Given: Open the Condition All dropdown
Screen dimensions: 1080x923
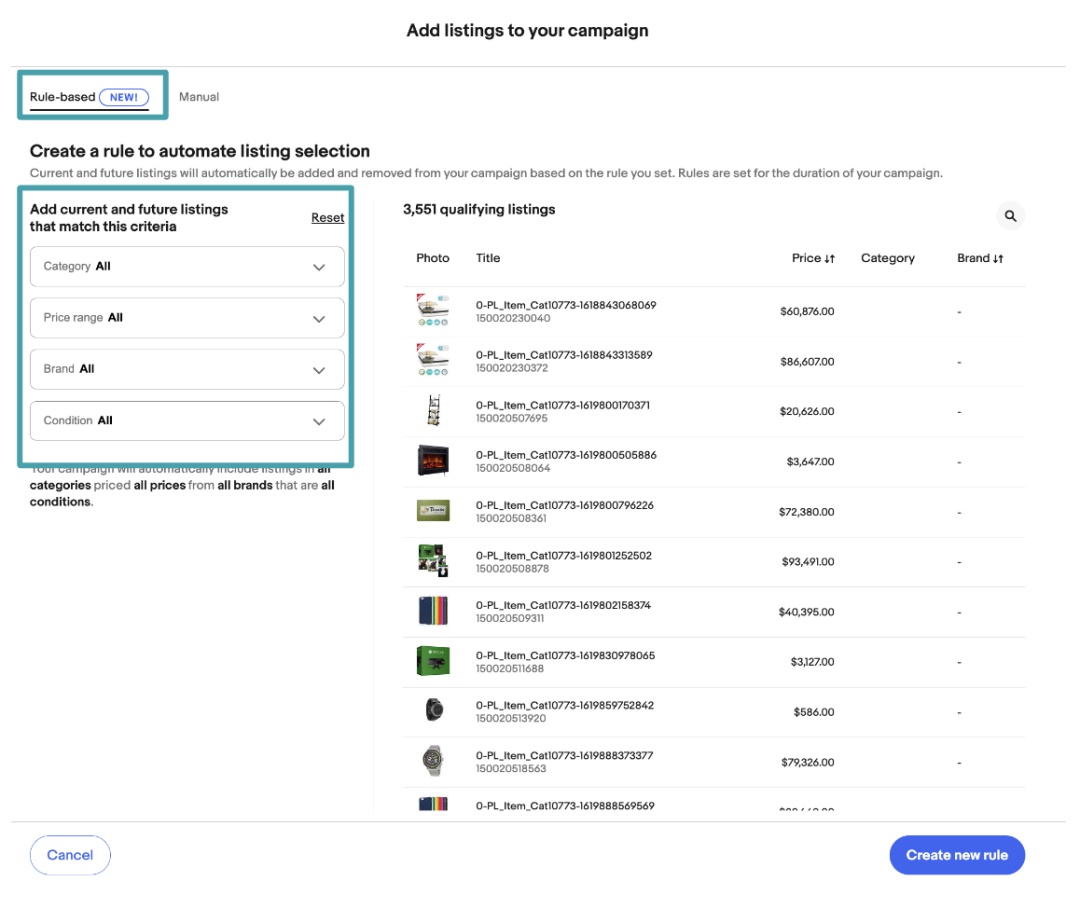Looking at the screenshot, I should click(187, 421).
